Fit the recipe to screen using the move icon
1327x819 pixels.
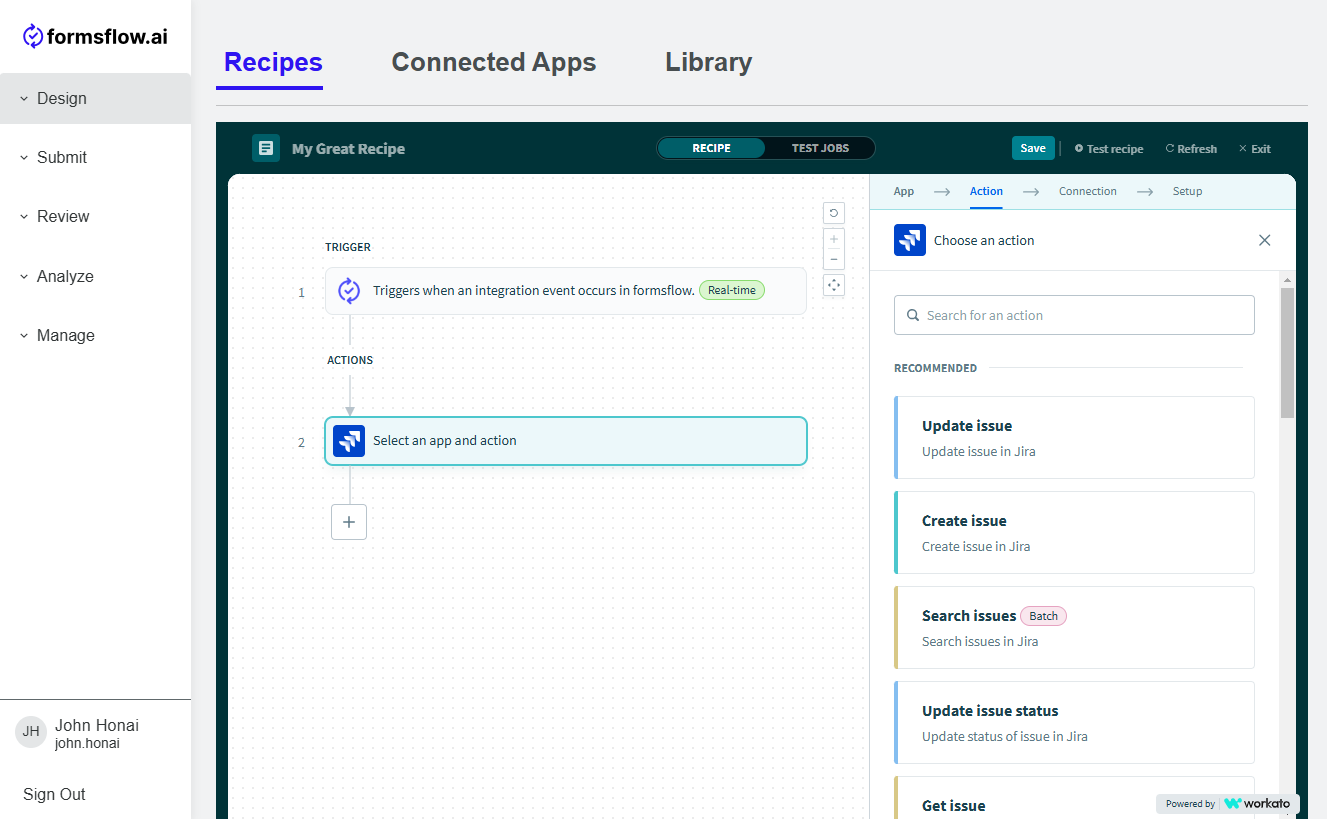(x=834, y=285)
